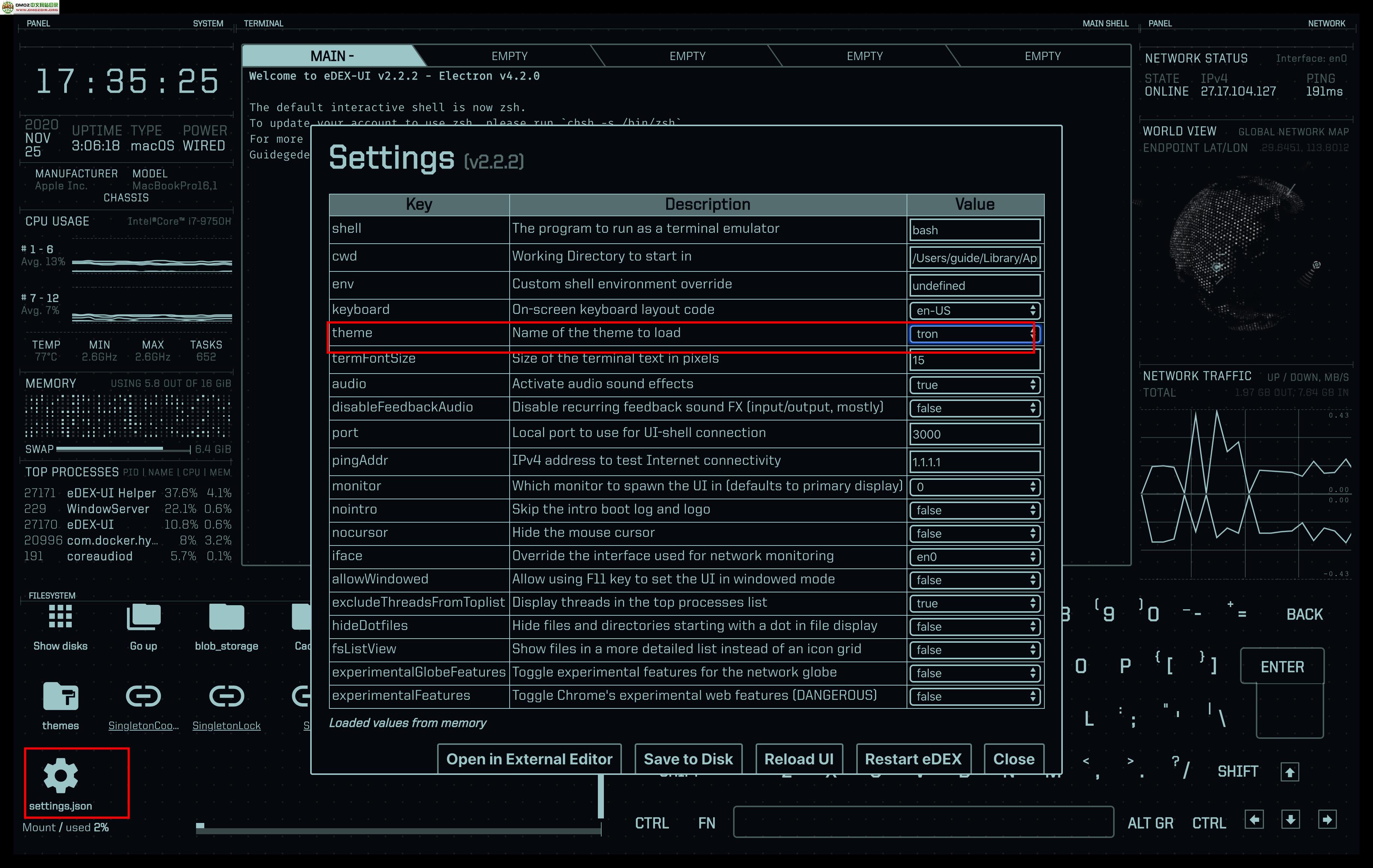Click the port field showing 3000
Image resolution: width=1373 pixels, height=868 pixels.
975,434
